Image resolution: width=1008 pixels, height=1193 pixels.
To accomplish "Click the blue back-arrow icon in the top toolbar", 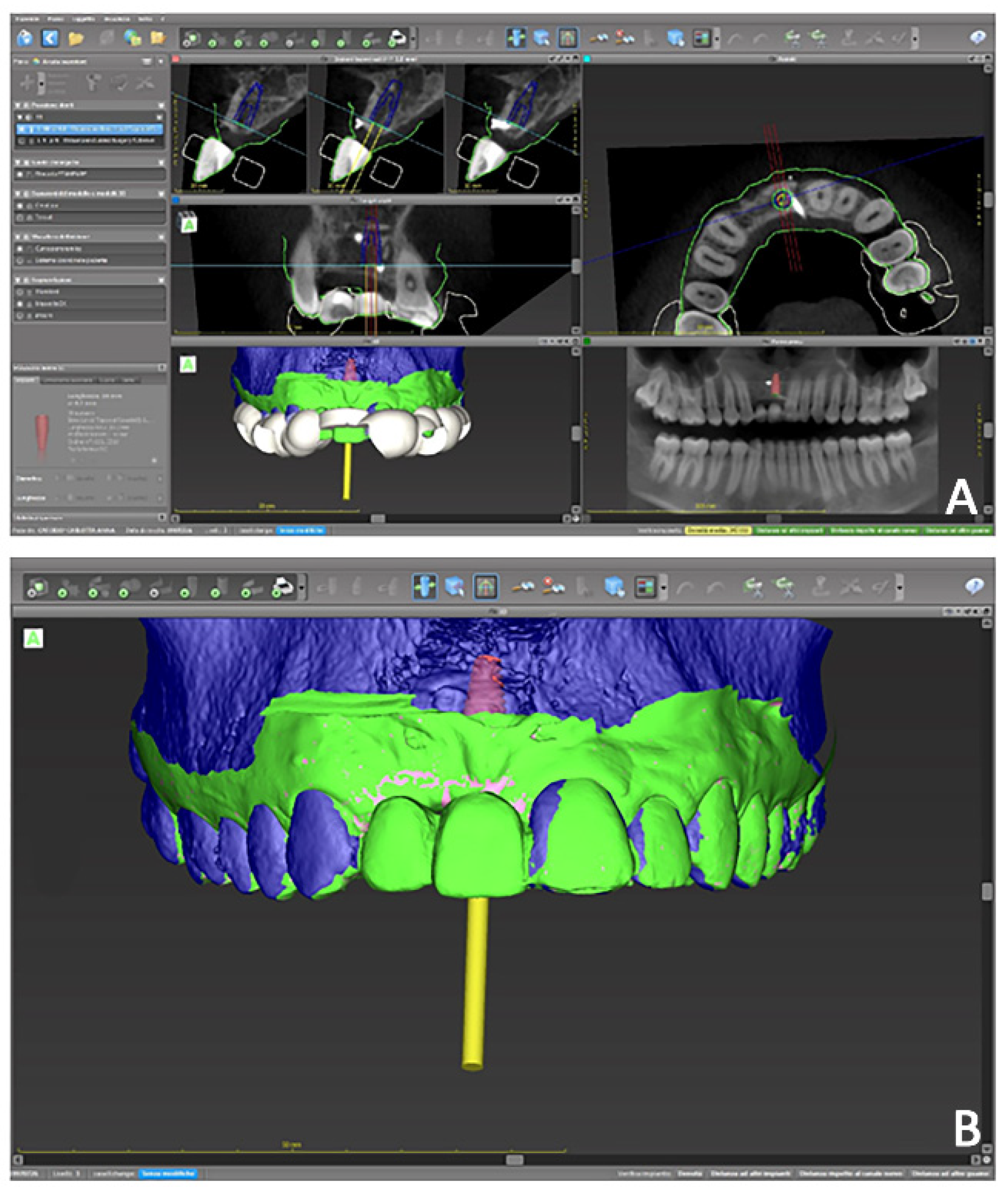I will point(50,39).
